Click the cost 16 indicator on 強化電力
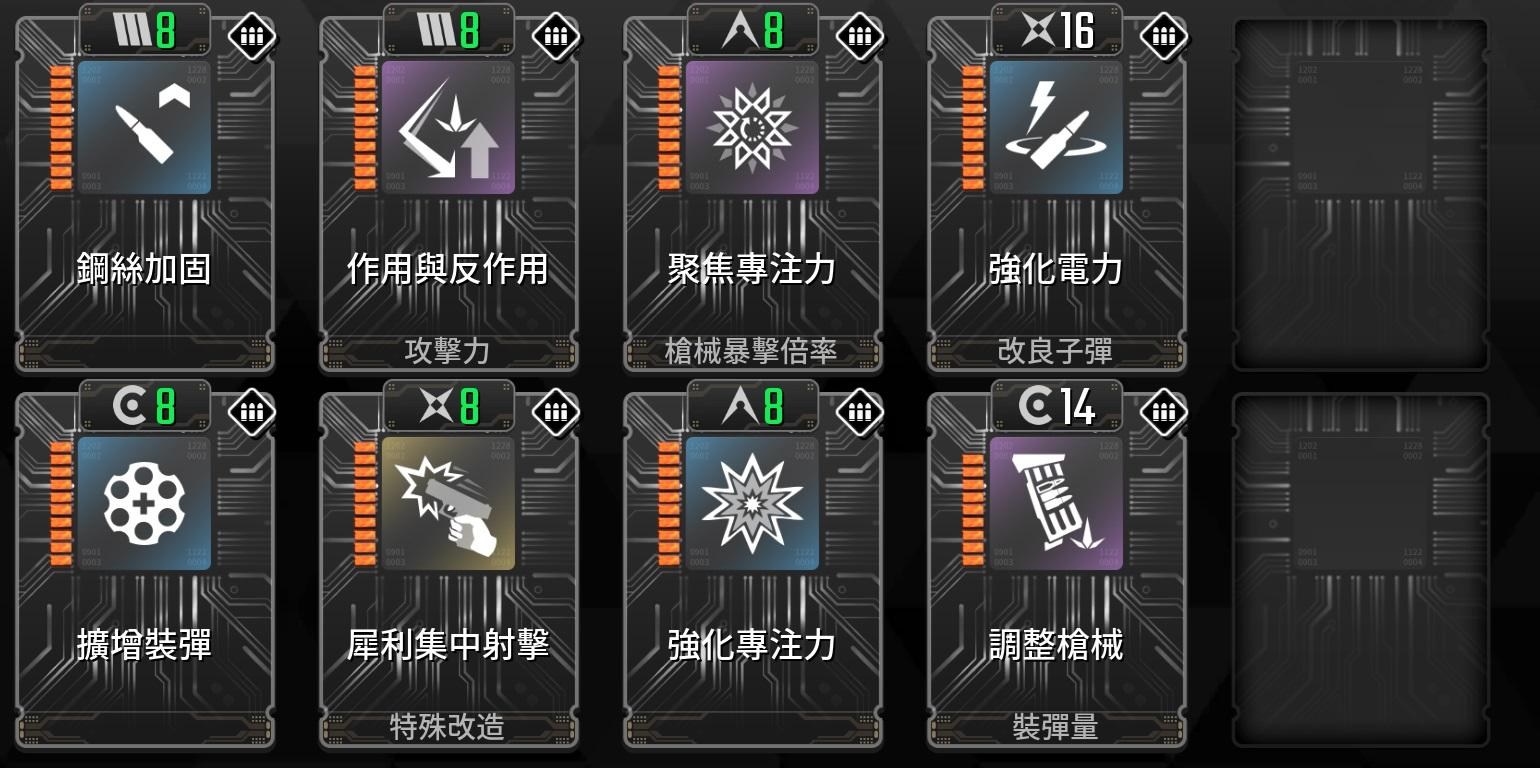This screenshot has width=1540, height=768. coord(1057,31)
